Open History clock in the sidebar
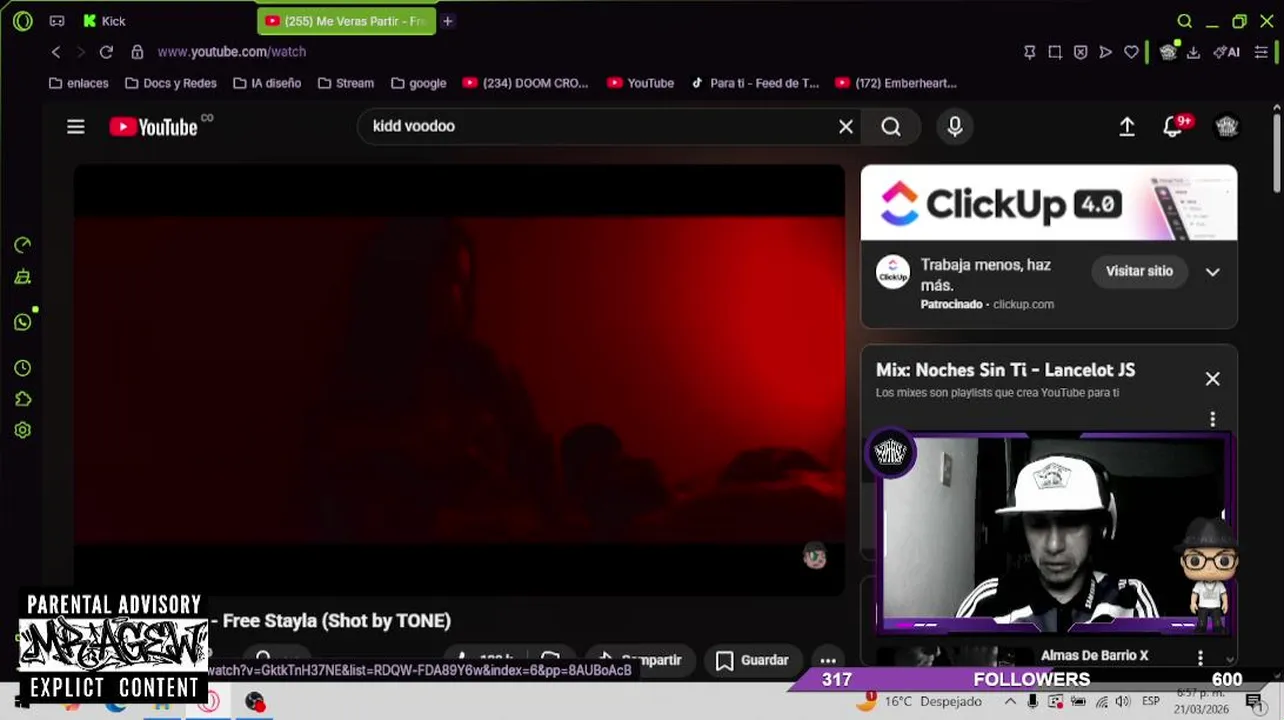The height and width of the screenshot is (720, 1284). pyautogui.click(x=22, y=368)
